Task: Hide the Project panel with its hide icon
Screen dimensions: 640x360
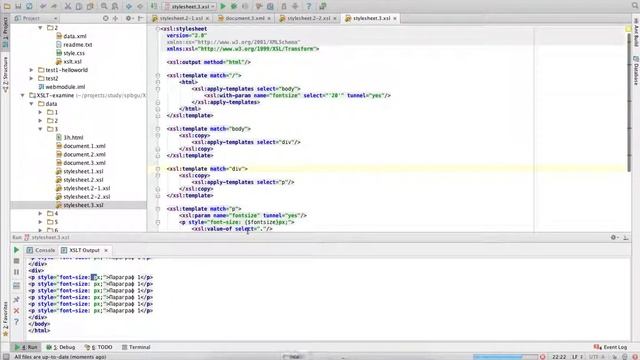Action: pos(141,18)
